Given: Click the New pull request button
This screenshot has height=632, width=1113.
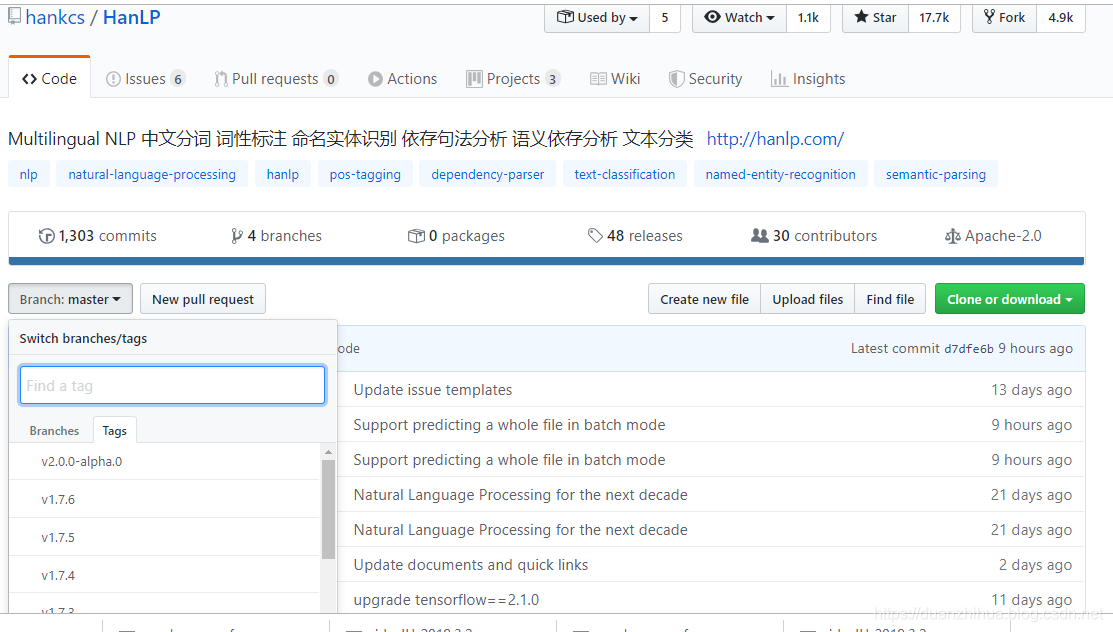Looking at the screenshot, I should 202,298.
